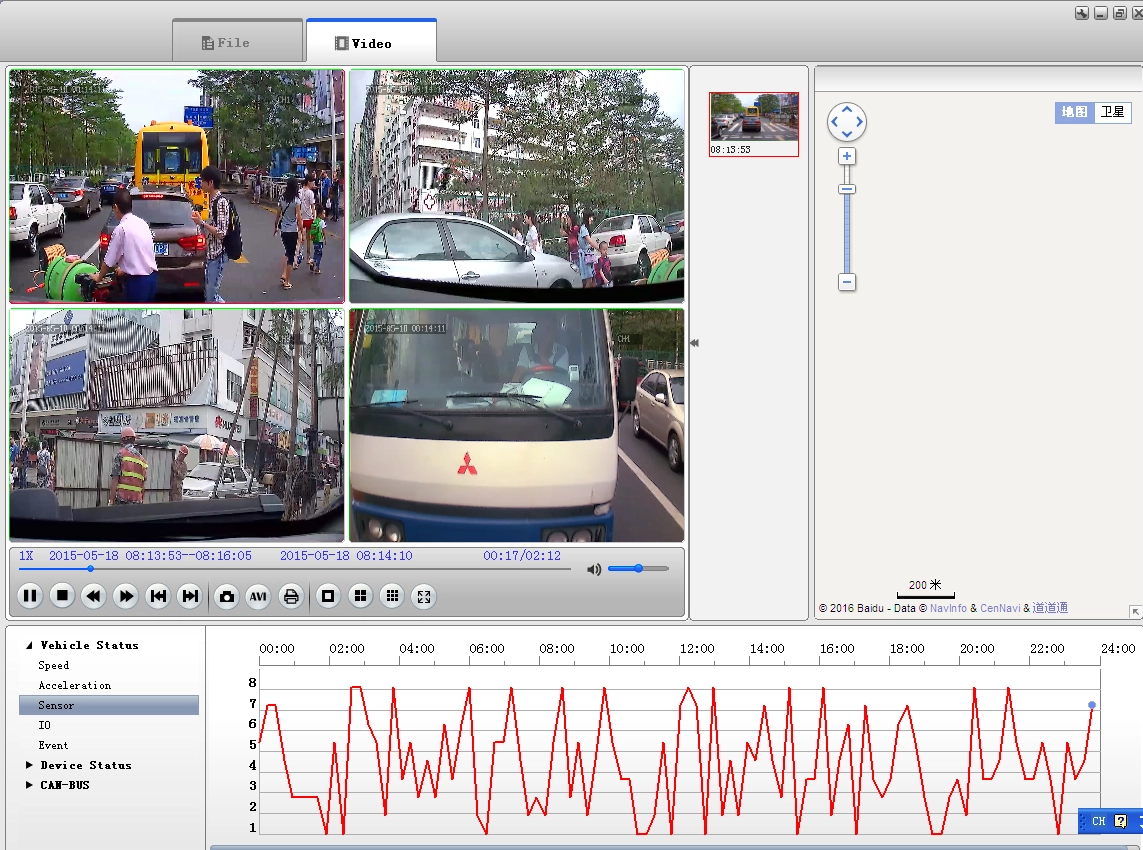This screenshot has width=1143, height=850.
Task: Switch to nine-view grid layout
Action: (392, 596)
